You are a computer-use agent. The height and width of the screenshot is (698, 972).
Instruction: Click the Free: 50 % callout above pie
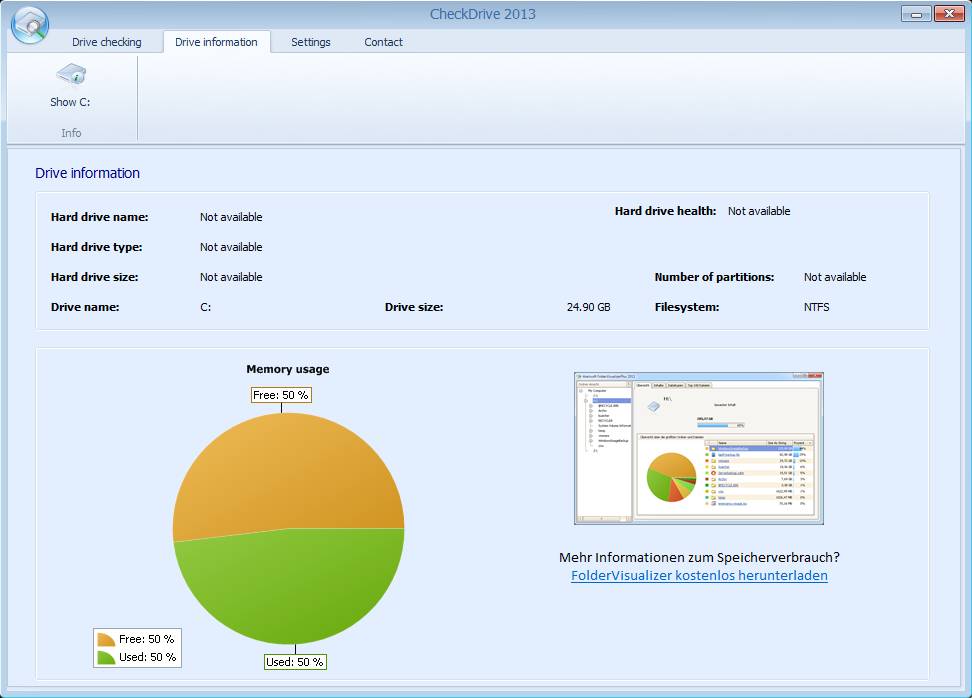click(281, 395)
